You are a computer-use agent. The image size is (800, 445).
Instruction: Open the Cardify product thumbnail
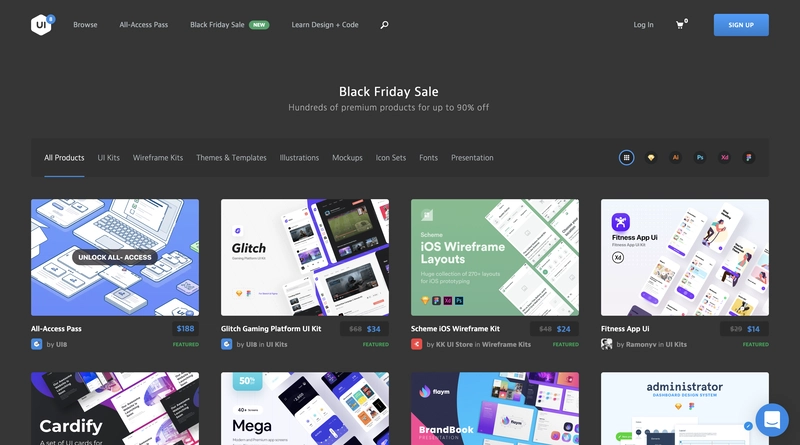coord(115,408)
